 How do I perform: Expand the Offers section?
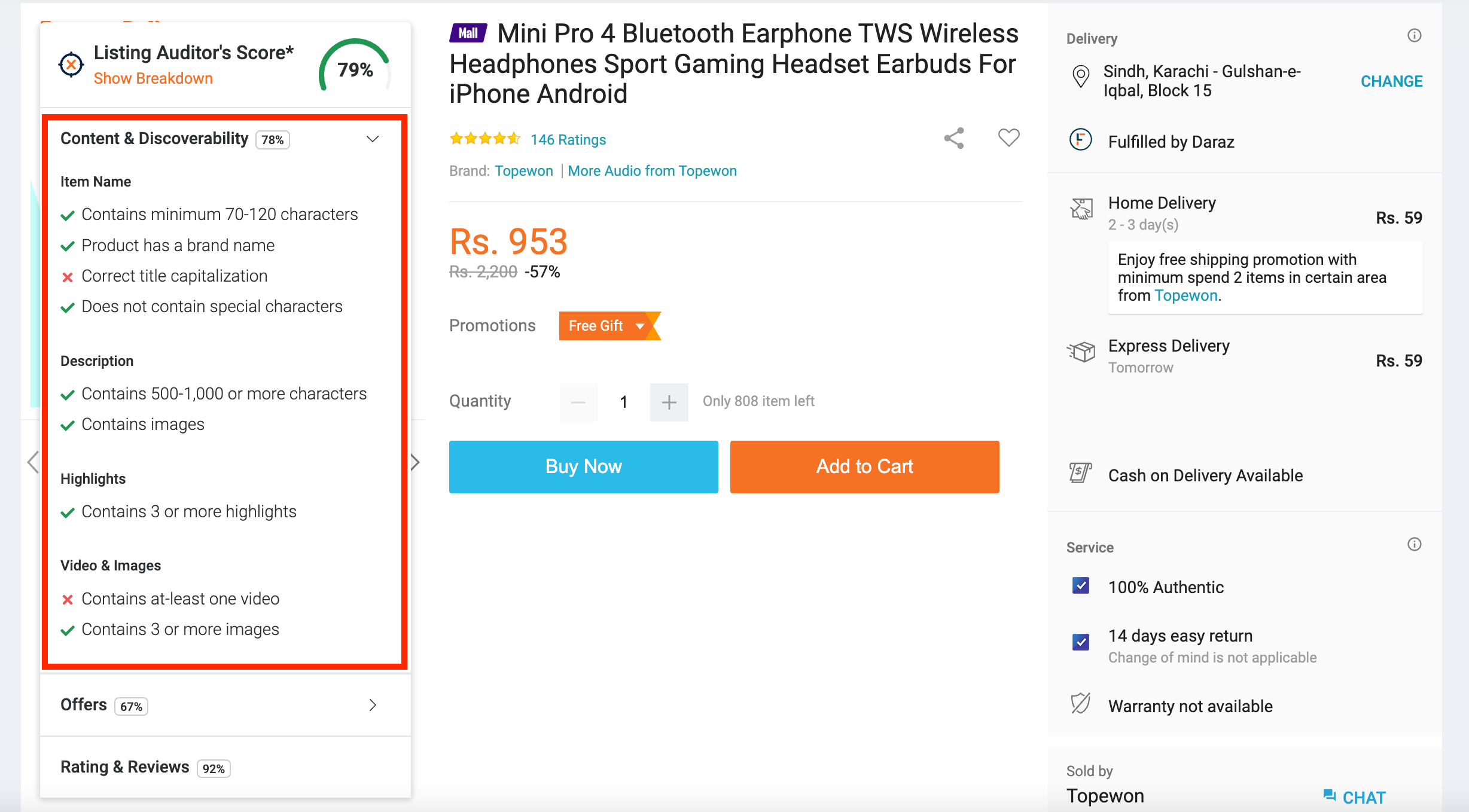[x=225, y=705]
